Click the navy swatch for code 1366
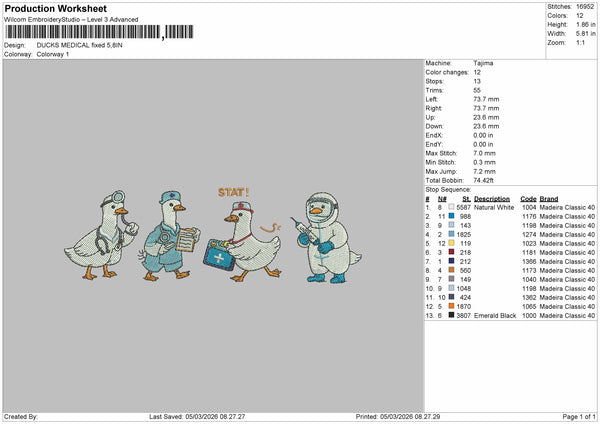 click(451, 261)
